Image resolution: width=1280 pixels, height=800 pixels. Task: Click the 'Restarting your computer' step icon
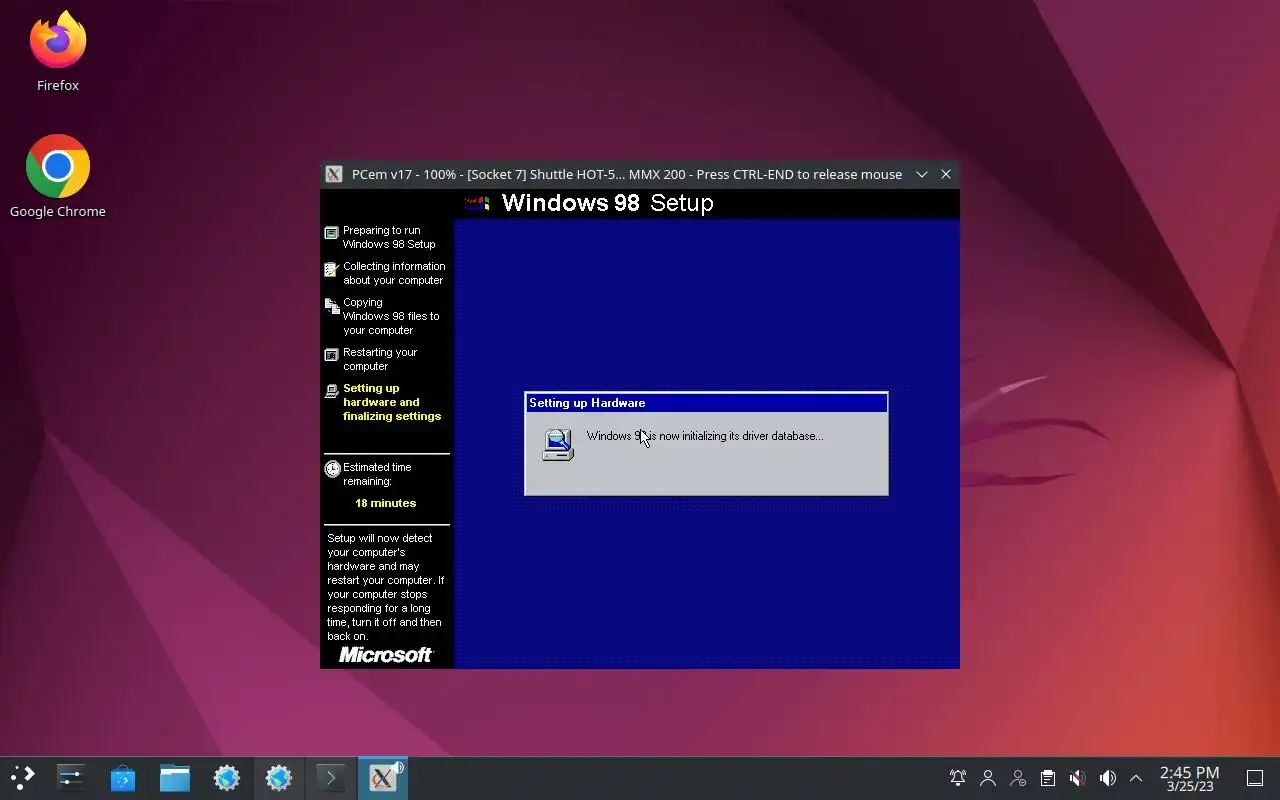coord(332,355)
